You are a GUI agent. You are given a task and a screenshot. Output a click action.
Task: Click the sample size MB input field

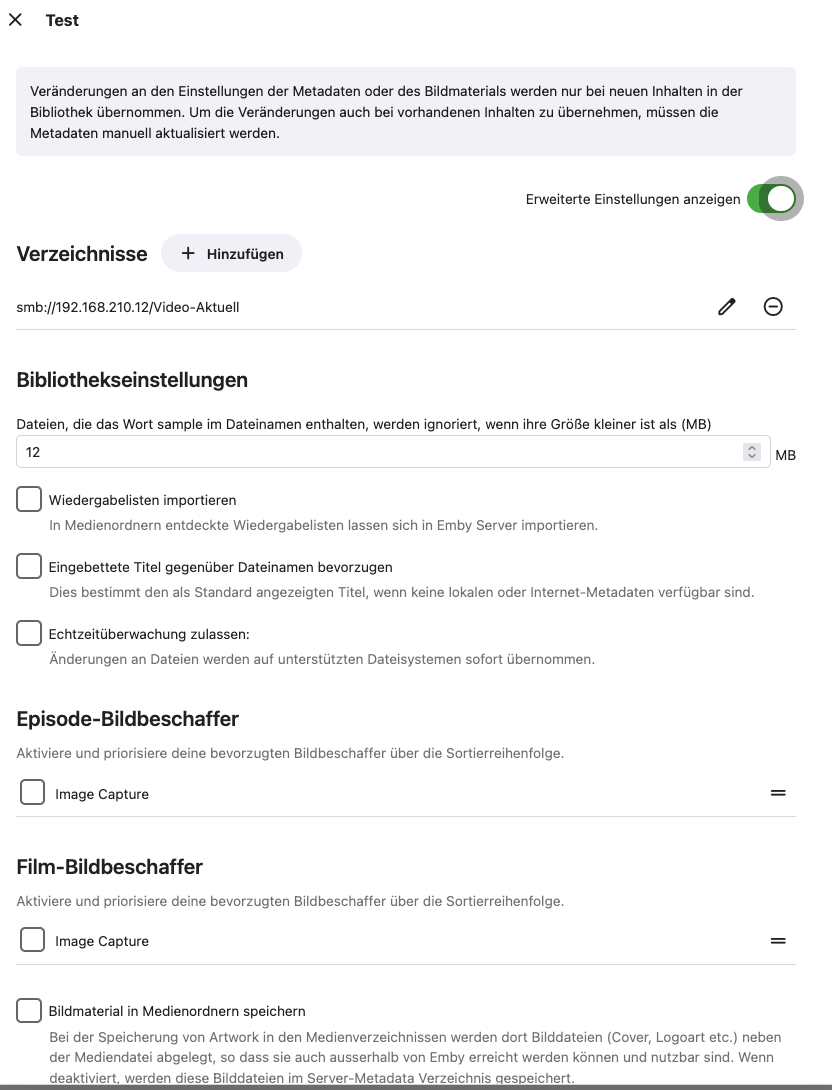[380, 452]
